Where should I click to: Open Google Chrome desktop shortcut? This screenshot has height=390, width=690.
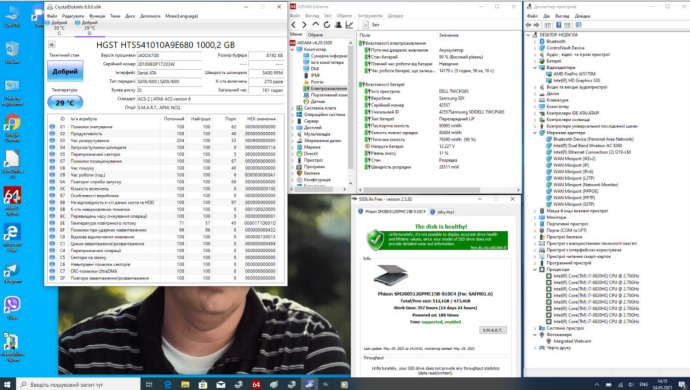(x=12, y=128)
